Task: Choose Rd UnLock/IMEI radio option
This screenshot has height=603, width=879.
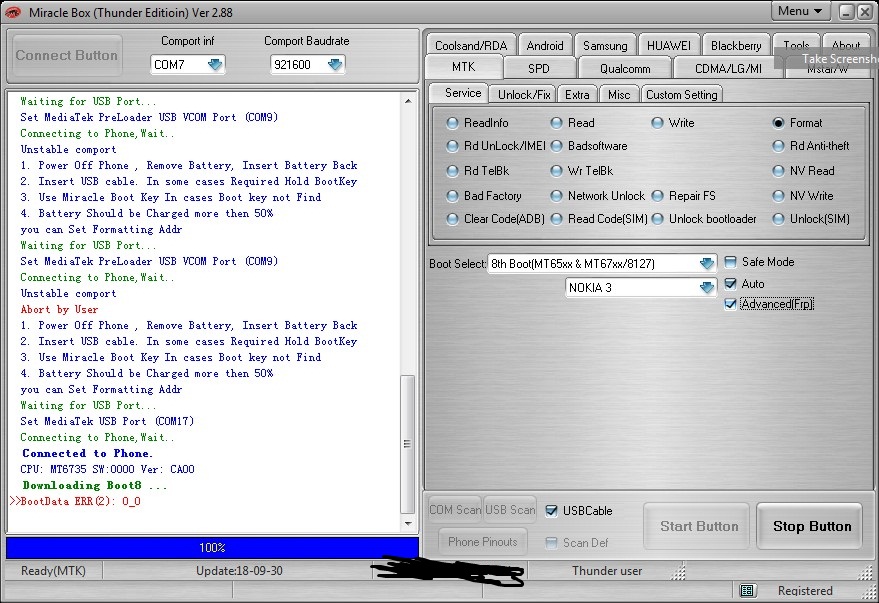Action: [x=452, y=146]
